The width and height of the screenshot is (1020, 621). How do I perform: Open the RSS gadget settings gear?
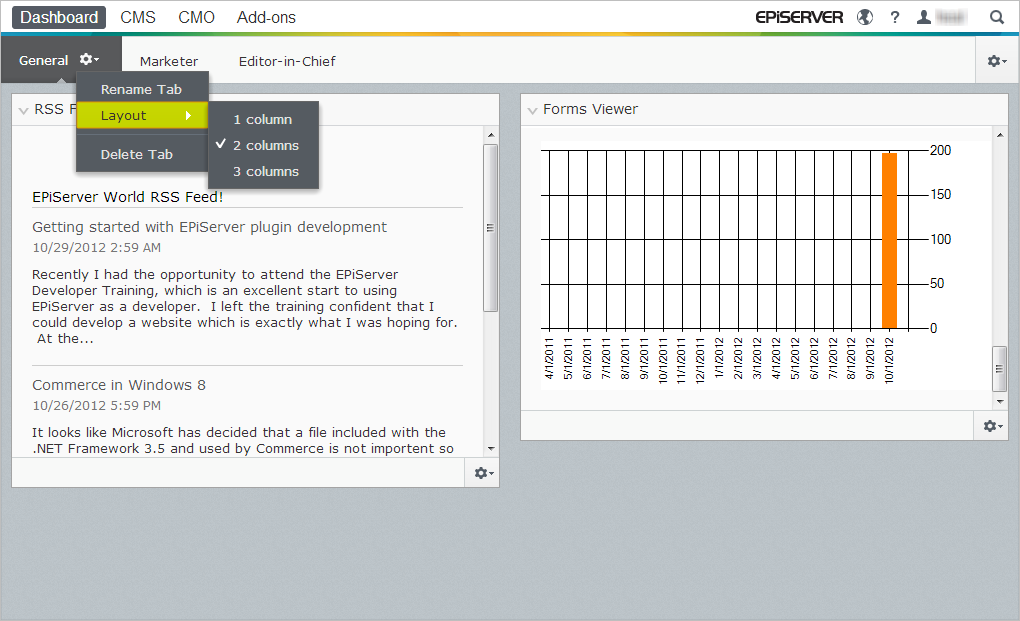coord(483,473)
